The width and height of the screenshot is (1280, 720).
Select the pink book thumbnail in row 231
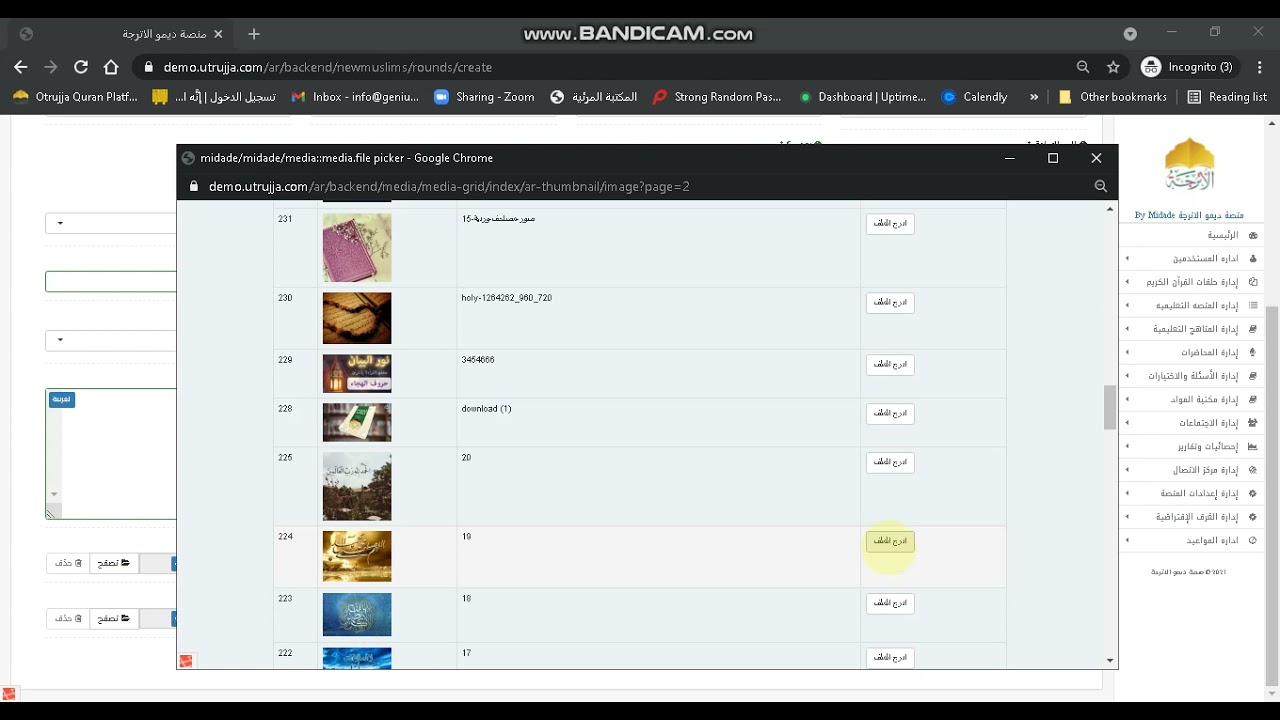click(x=357, y=248)
